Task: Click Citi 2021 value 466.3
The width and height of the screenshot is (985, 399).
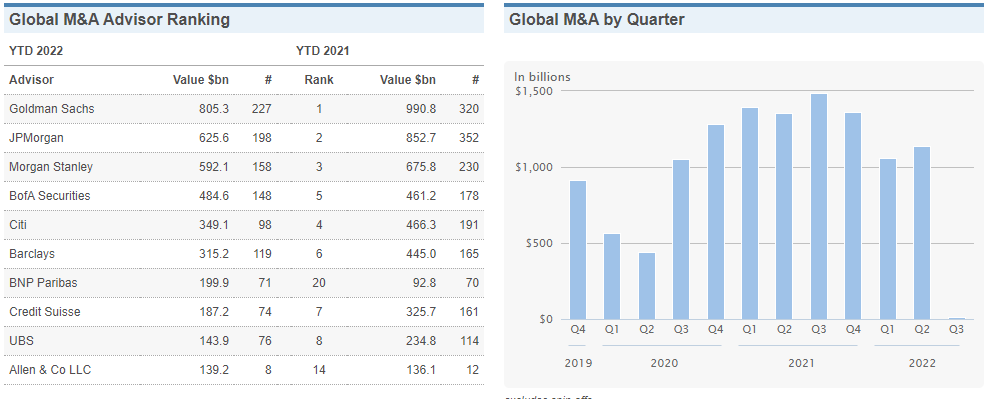Action: (x=420, y=224)
